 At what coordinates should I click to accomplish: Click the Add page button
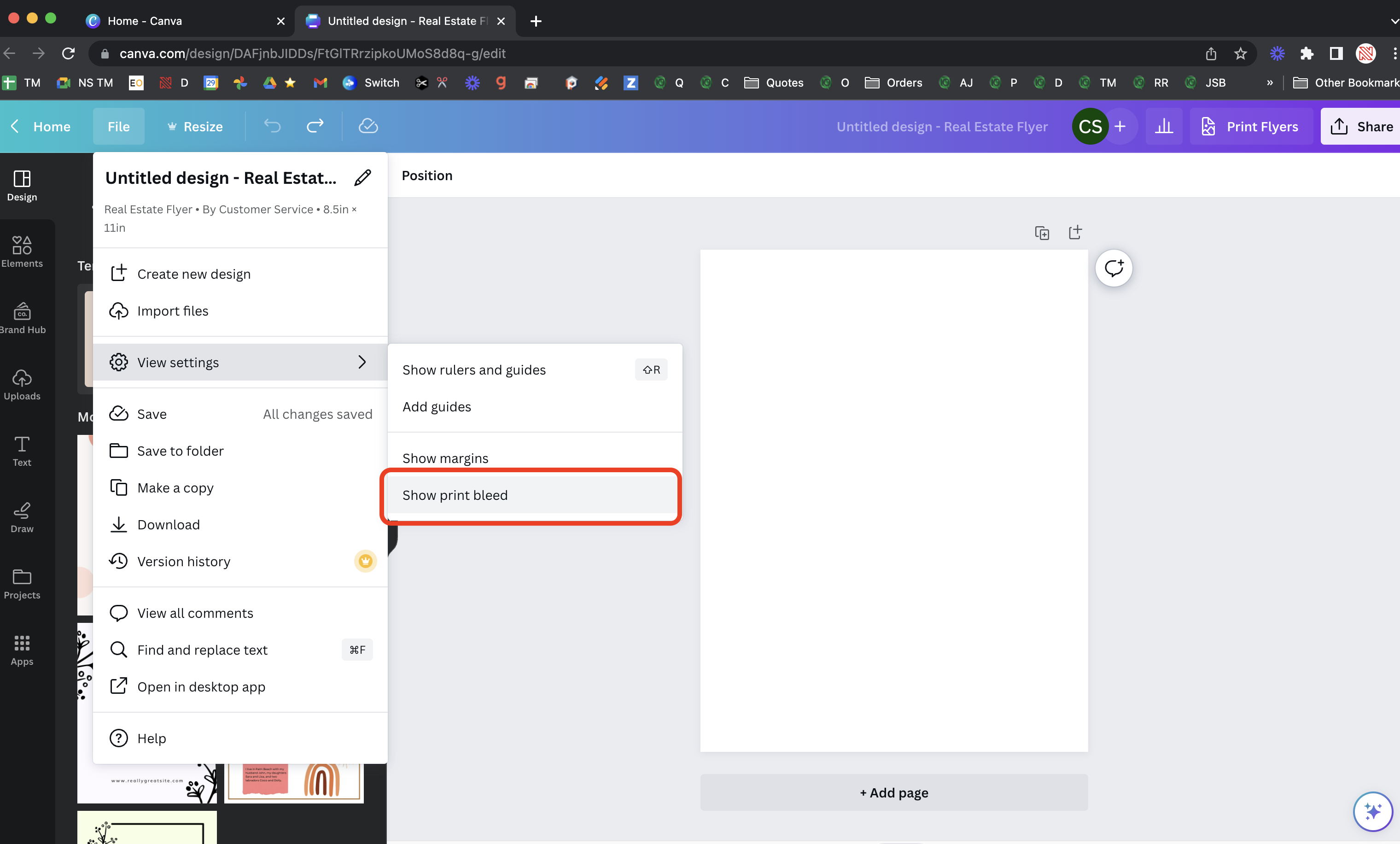(894, 792)
